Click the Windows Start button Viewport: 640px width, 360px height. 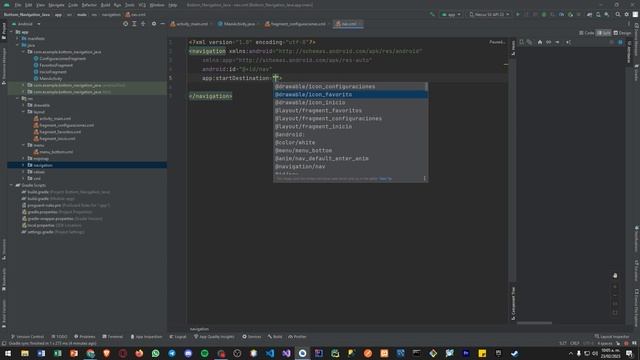8,353
